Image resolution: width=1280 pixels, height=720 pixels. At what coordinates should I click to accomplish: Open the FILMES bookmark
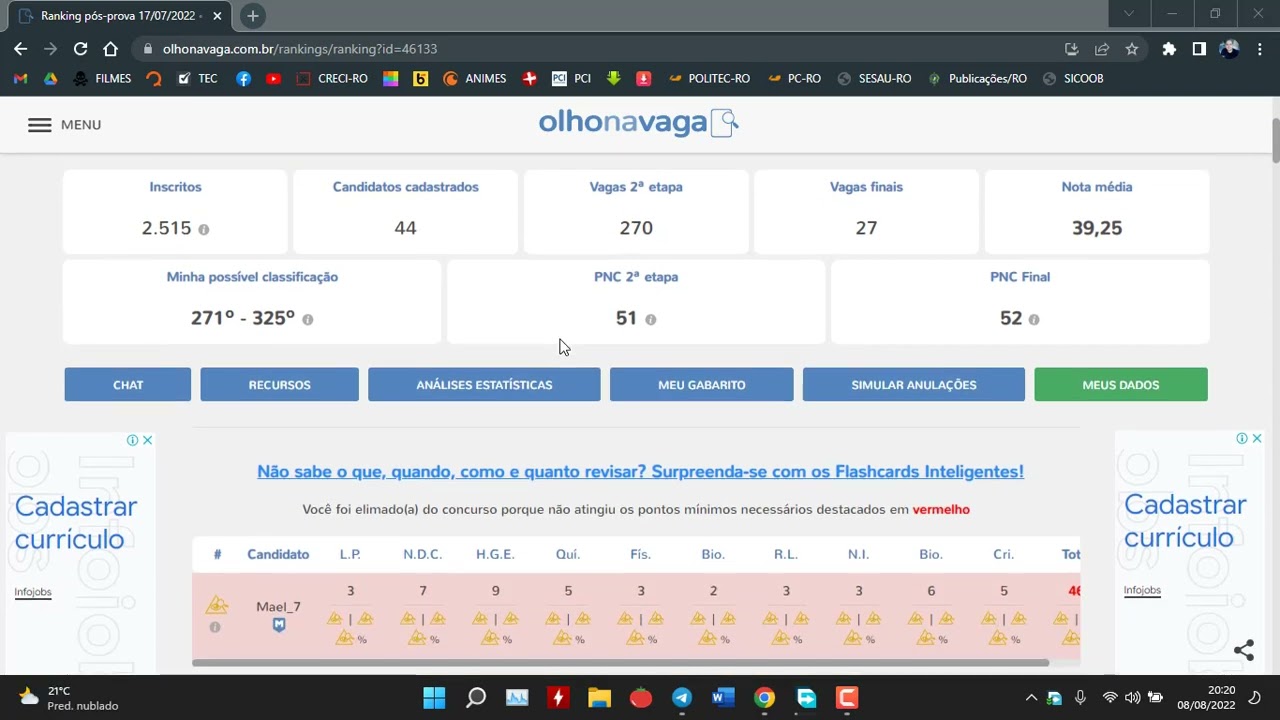[103, 78]
